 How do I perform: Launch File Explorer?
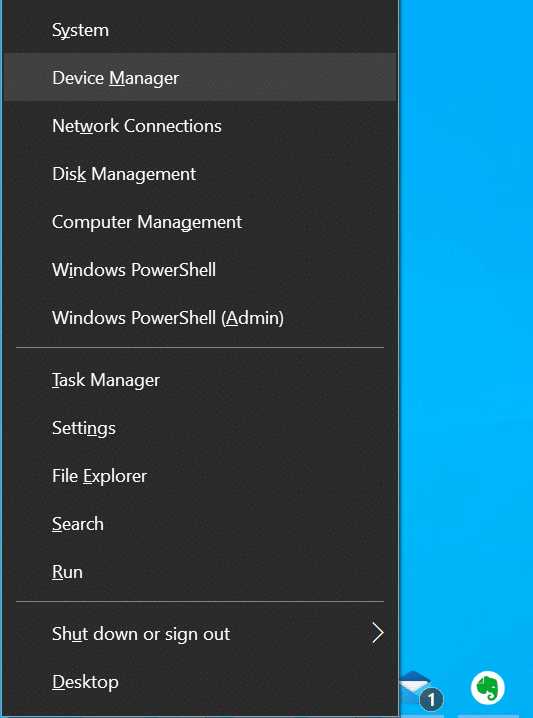pyautogui.click(x=200, y=476)
